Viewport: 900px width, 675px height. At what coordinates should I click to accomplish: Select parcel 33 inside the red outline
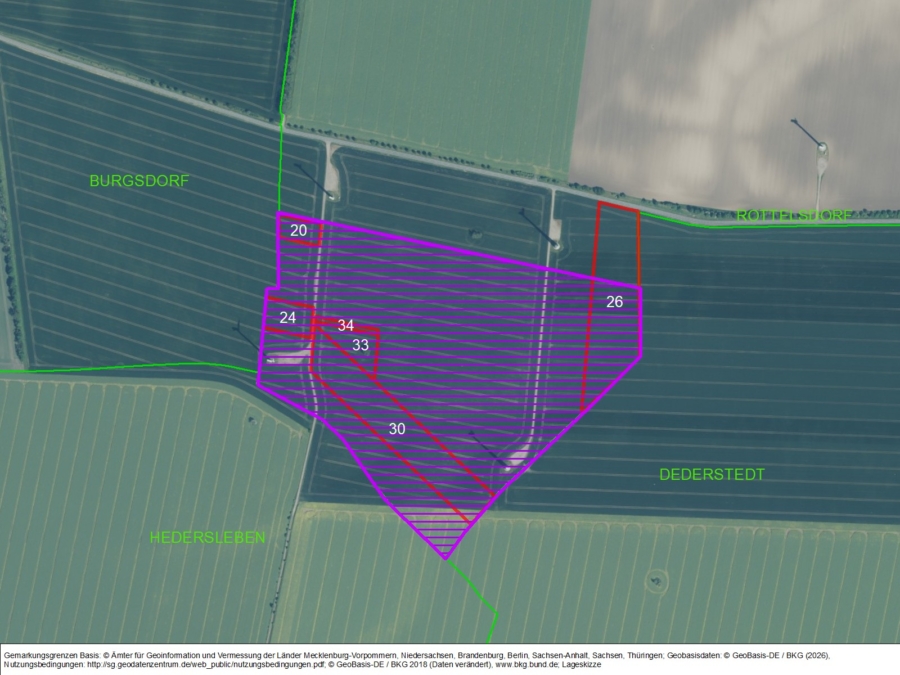click(x=360, y=345)
